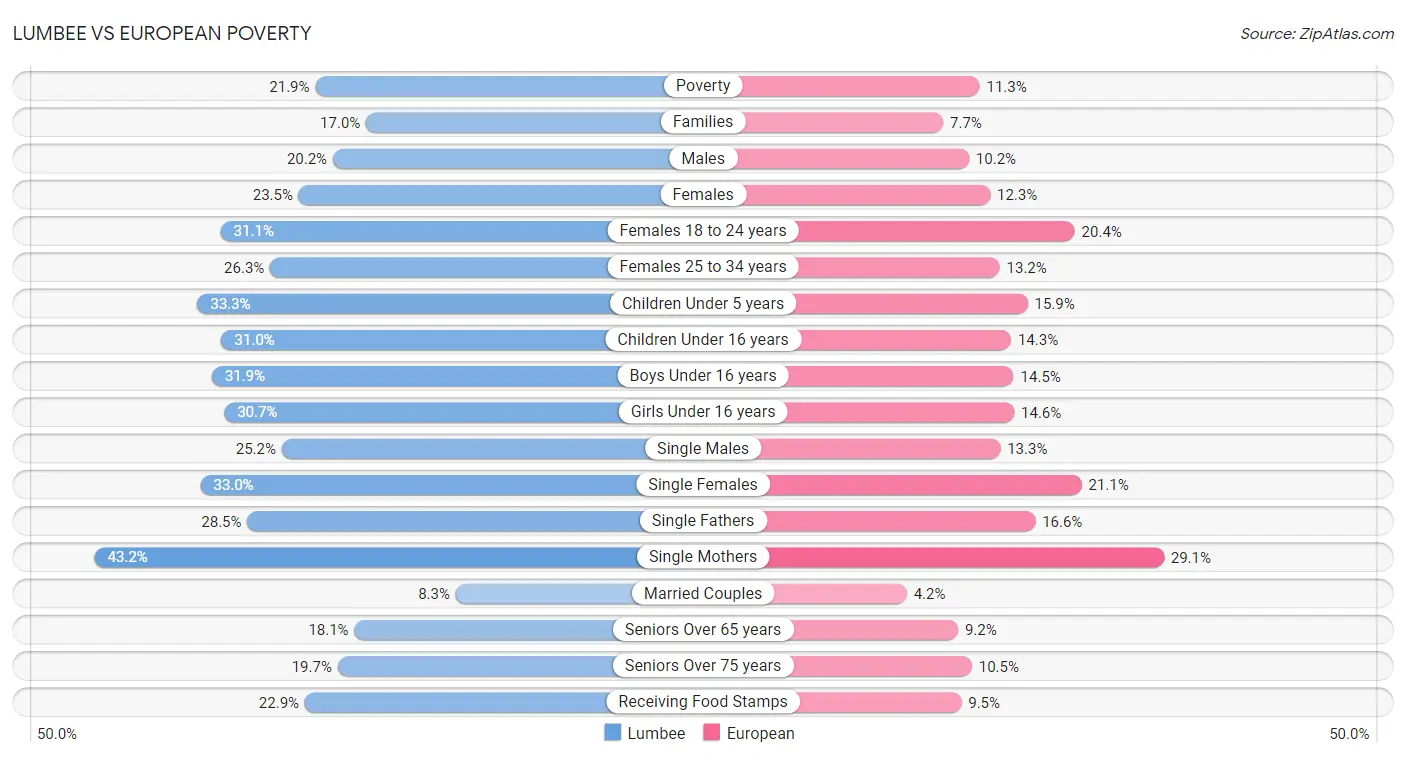Click the 8.3% Lumbee Married Couples bar
This screenshot has height=758, width=1406.
pyautogui.click(x=579, y=594)
